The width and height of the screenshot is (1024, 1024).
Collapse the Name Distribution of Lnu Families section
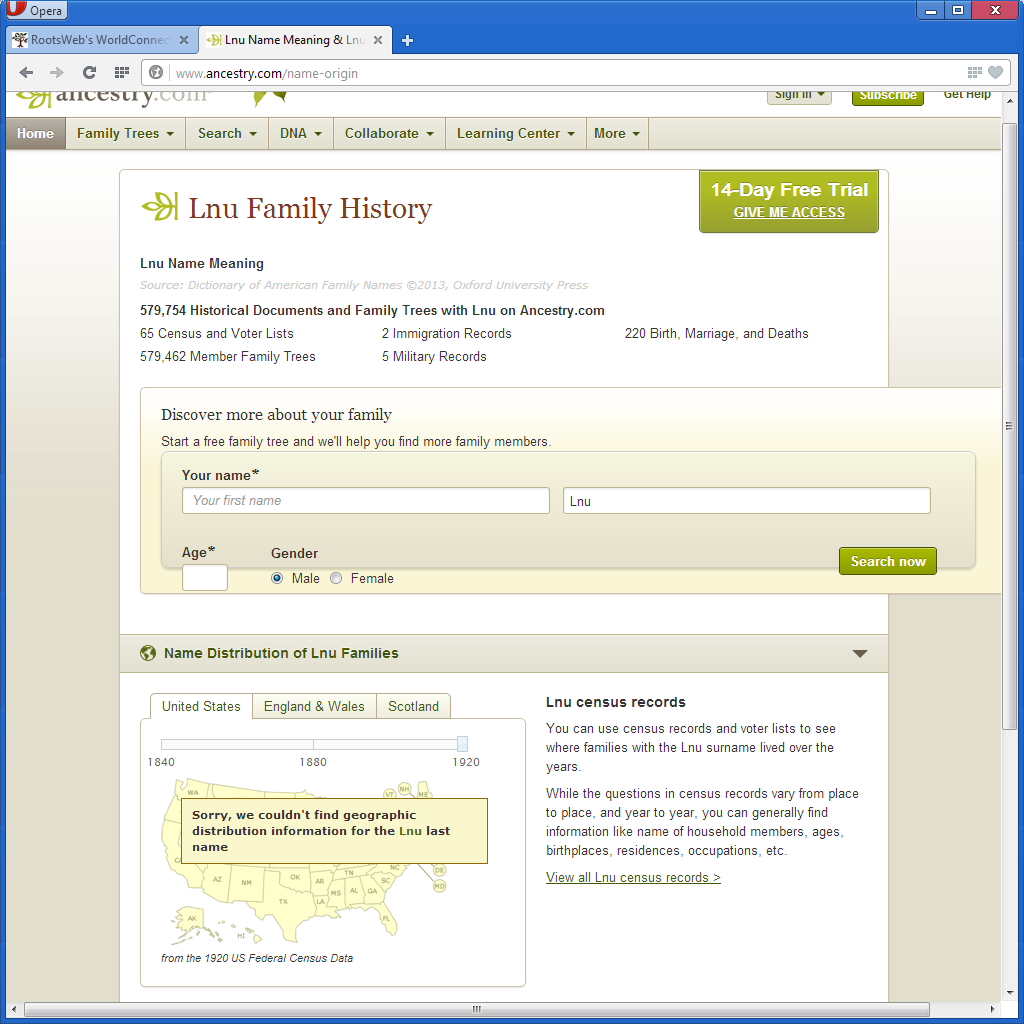coord(860,652)
